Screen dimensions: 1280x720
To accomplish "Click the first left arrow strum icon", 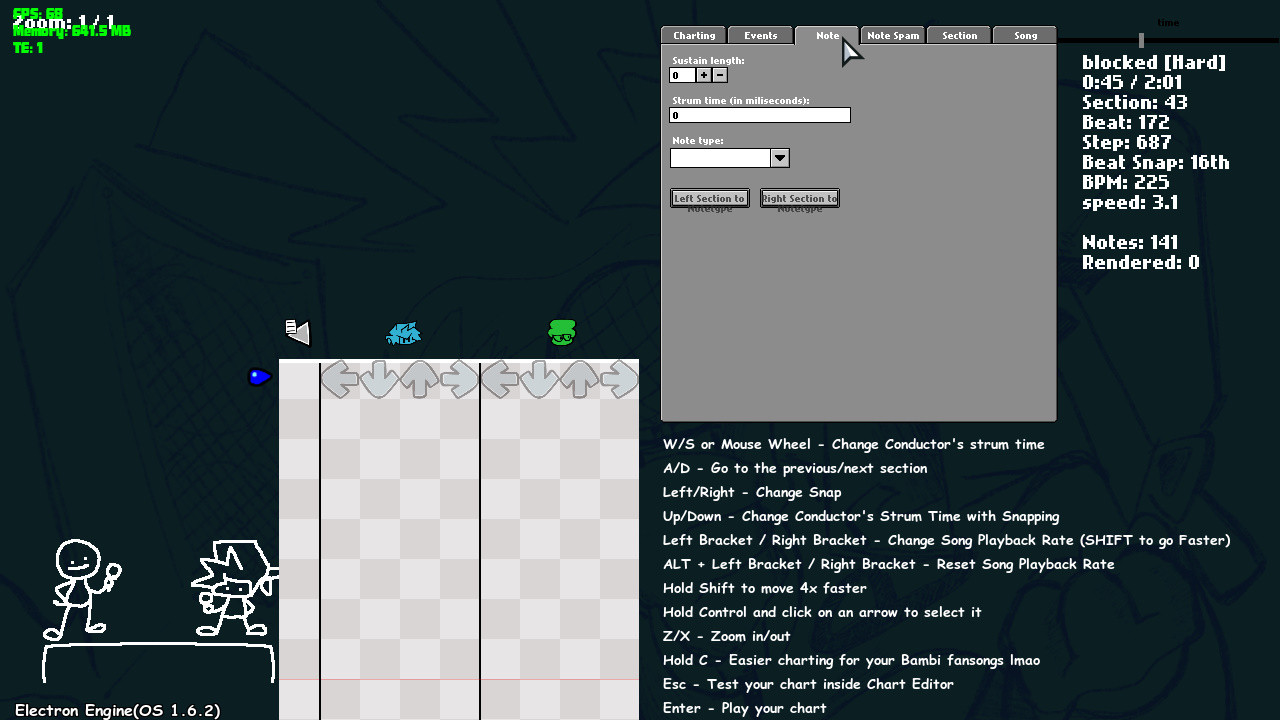I will (x=340, y=379).
